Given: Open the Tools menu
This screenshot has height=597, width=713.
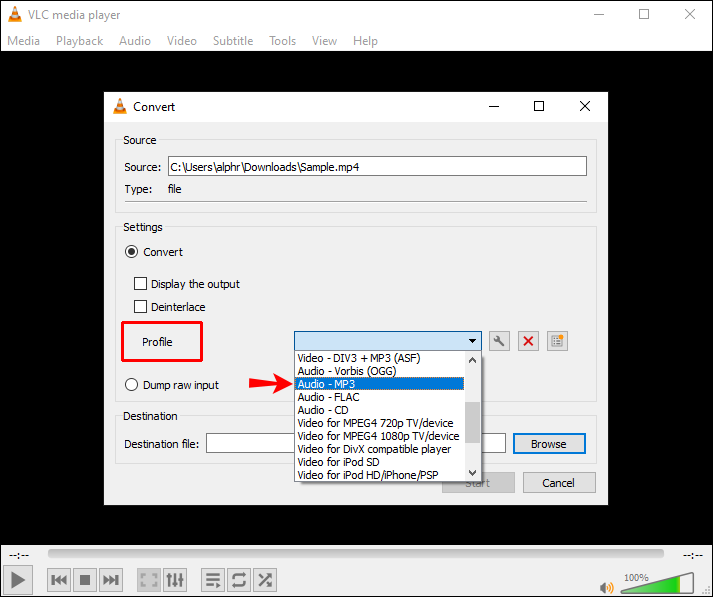Looking at the screenshot, I should pos(282,41).
